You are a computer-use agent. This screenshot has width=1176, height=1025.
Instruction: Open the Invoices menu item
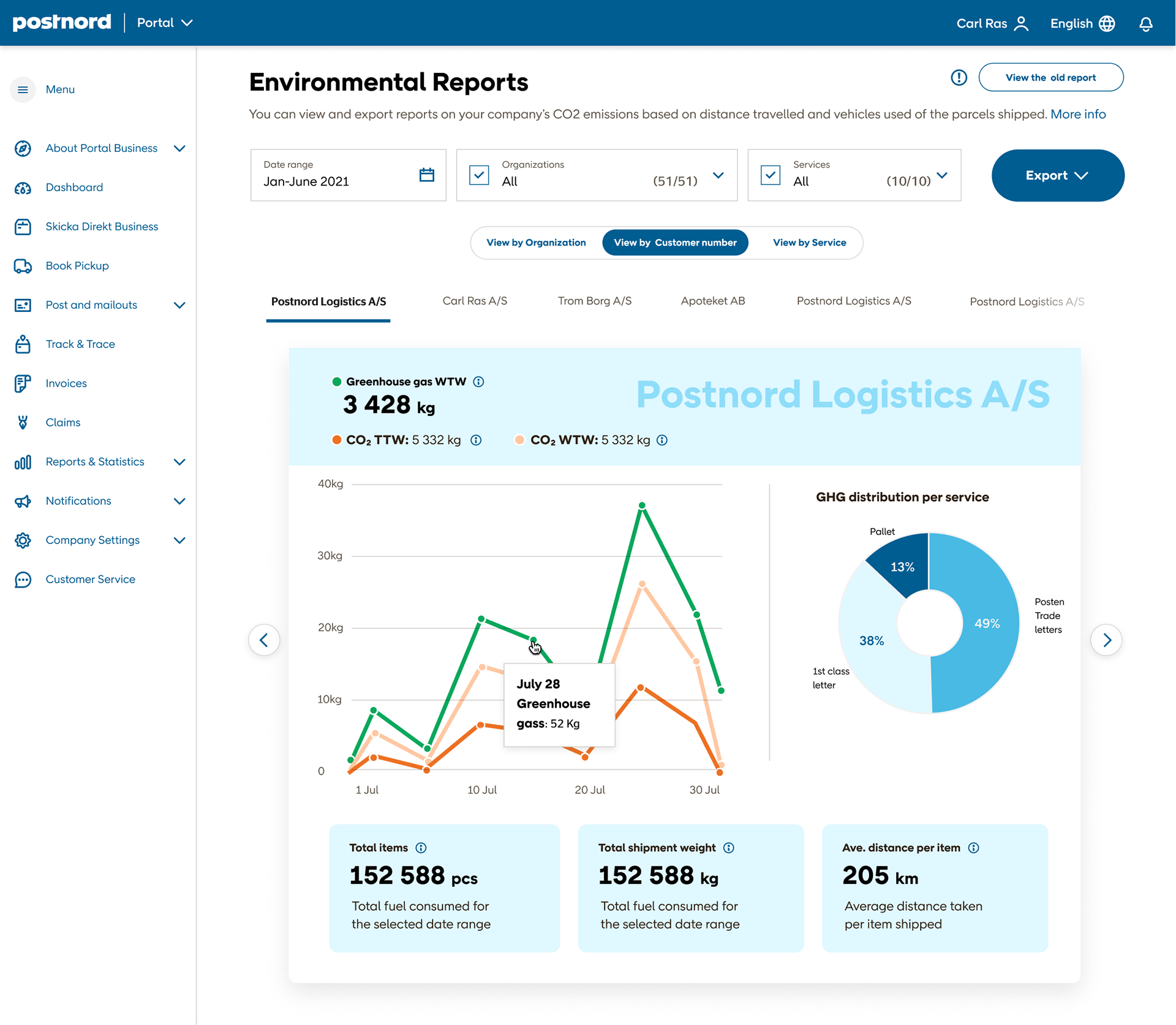tap(66, 384)
